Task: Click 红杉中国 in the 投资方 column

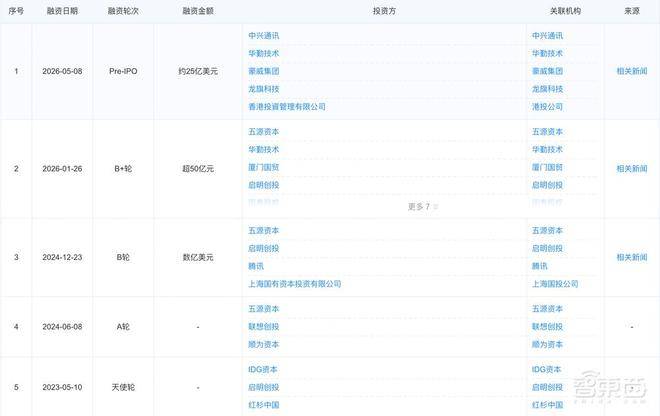Action: pos(263,405)
